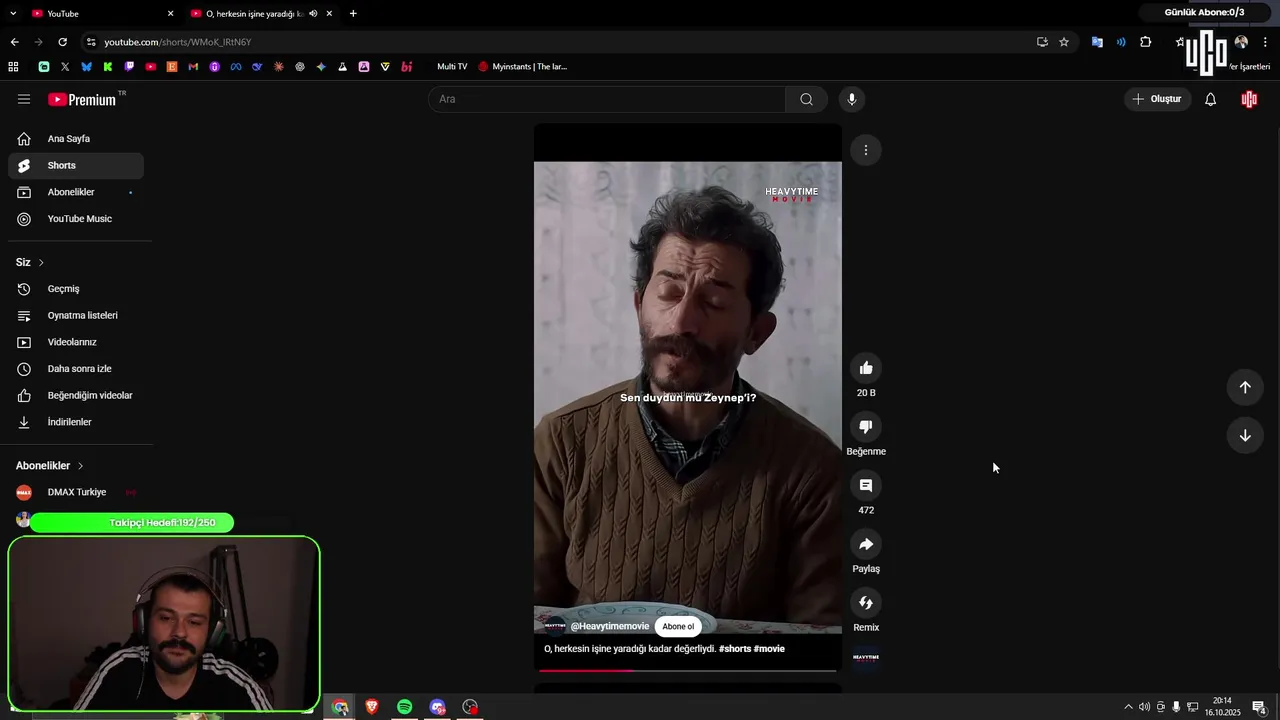The width and height of the screenshot is (1280, 720).
Task: Bookmark this page with the star
Action: (x=1064, y=42)
